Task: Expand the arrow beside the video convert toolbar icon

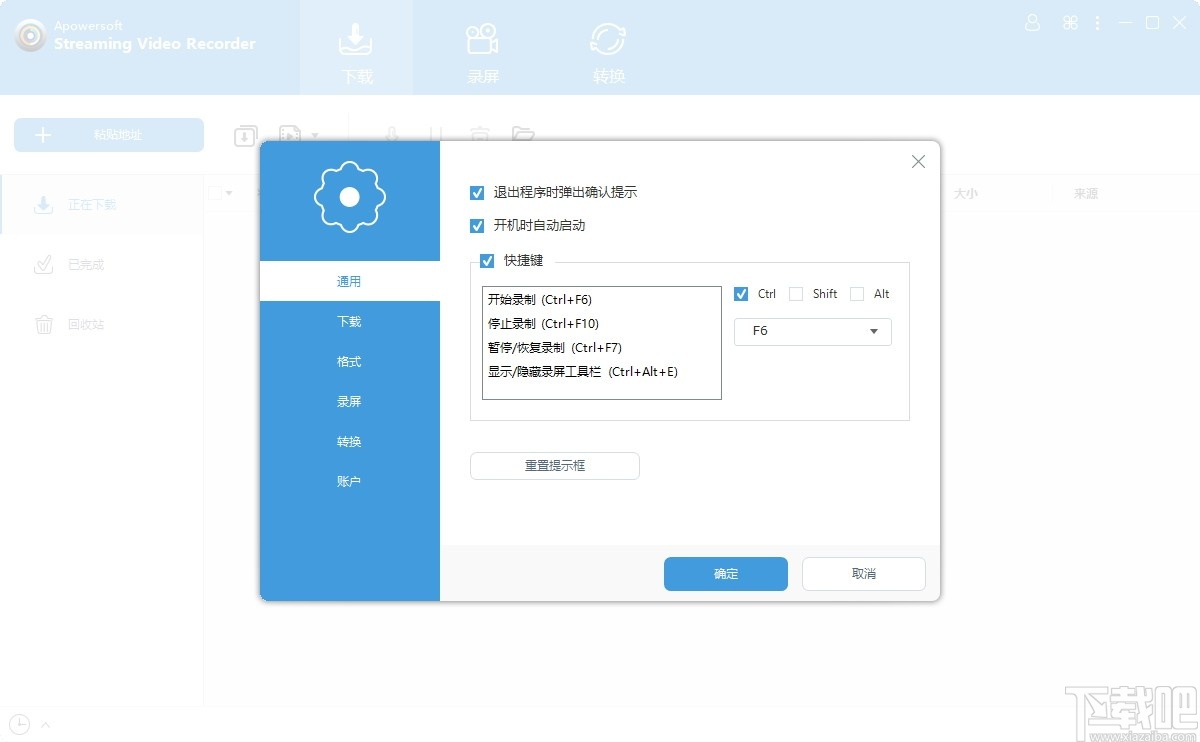Action: [x=316, y=135]
